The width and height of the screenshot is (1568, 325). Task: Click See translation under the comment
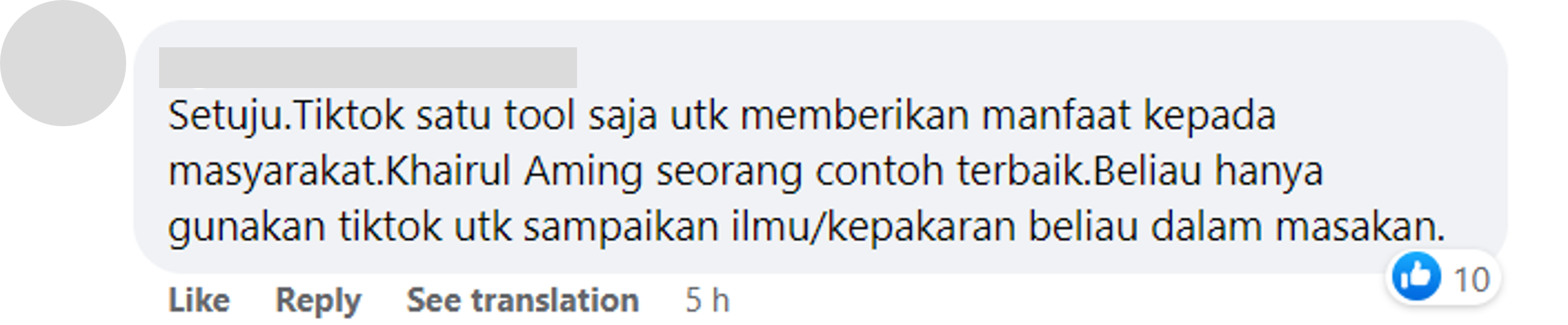click(523, 300)
